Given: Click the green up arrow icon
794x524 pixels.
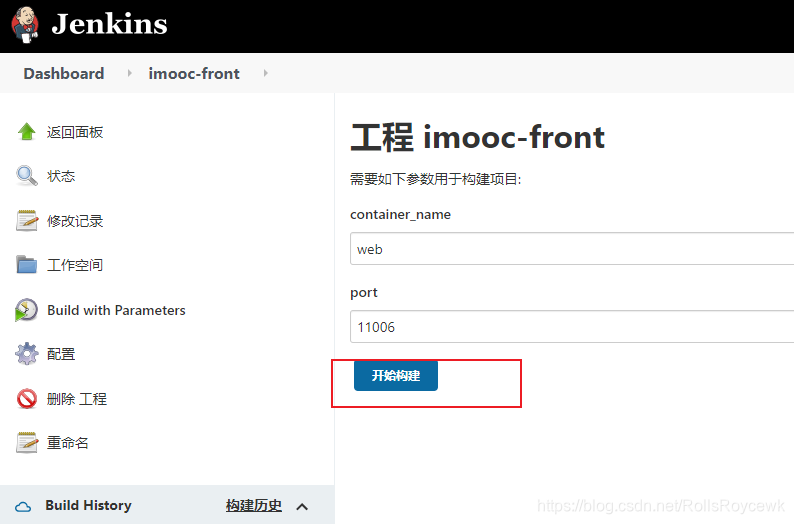Looking at the screenshot, I should click(26, 132).
